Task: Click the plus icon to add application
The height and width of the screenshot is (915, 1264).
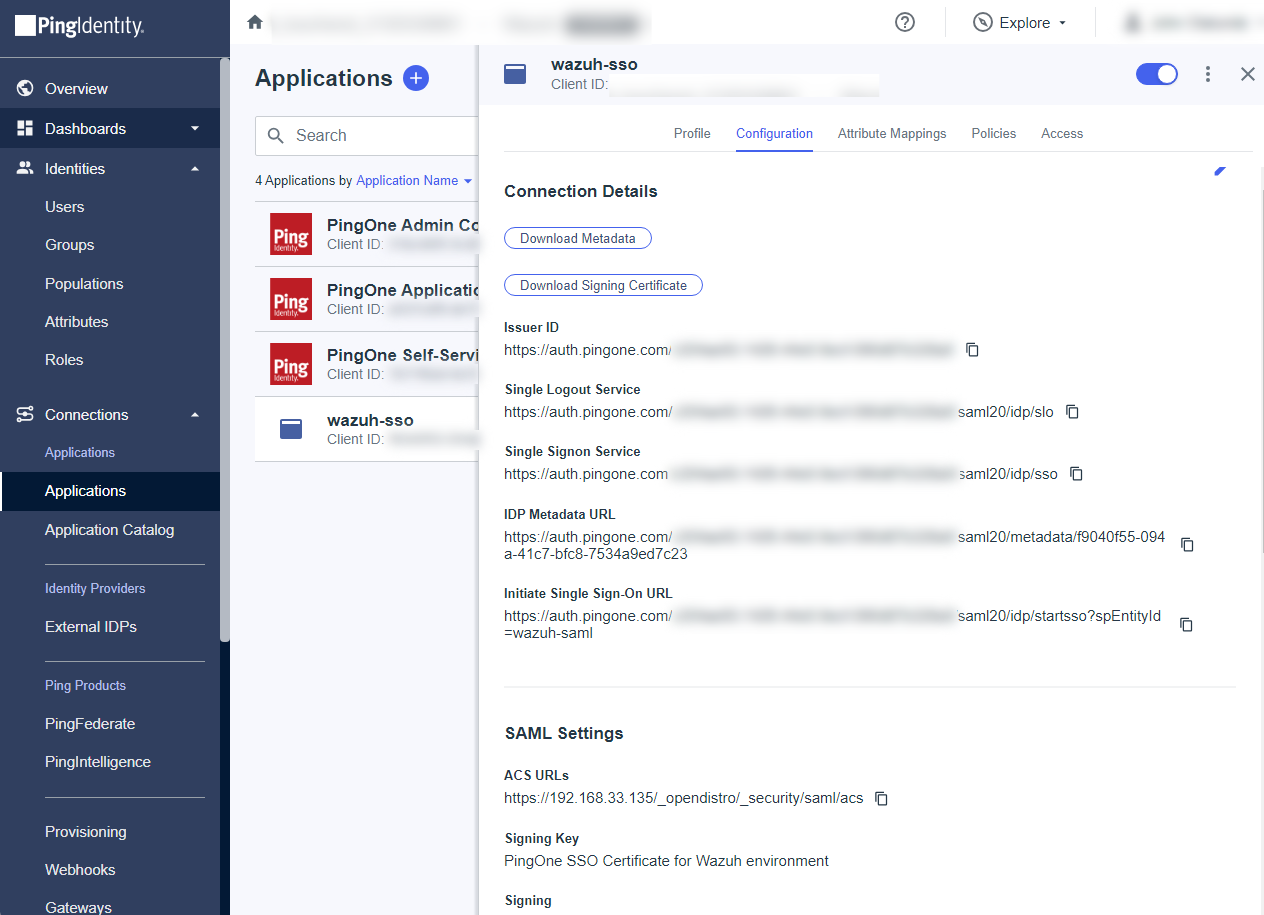Action: click(416, 78)
